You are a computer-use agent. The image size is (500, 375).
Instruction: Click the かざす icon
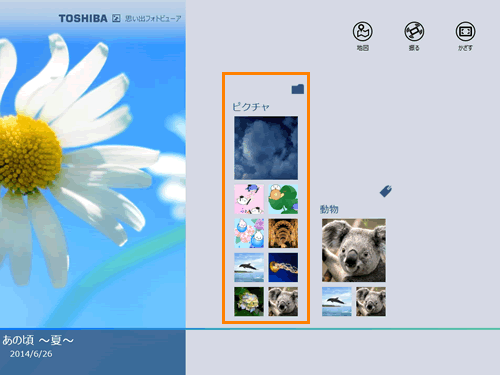465,31
